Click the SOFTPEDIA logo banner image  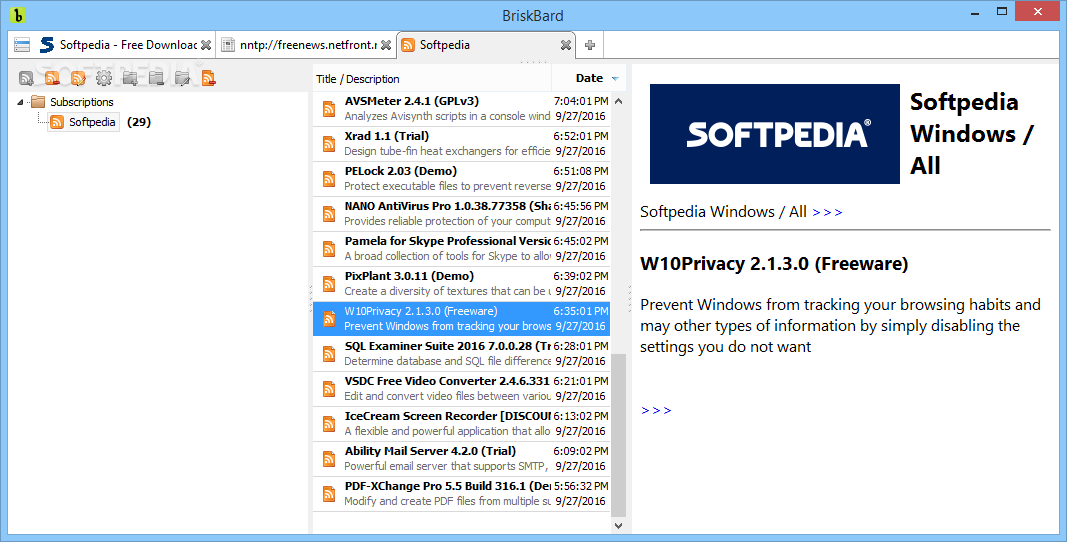[775, 134]
